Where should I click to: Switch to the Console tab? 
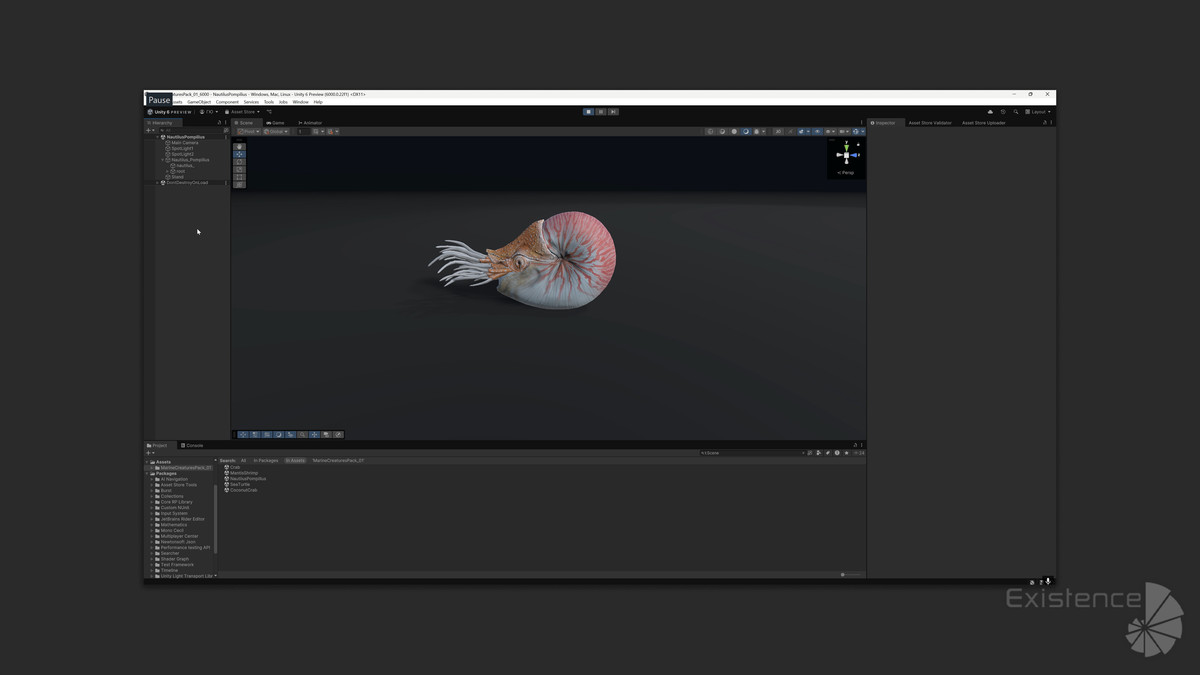192,445
